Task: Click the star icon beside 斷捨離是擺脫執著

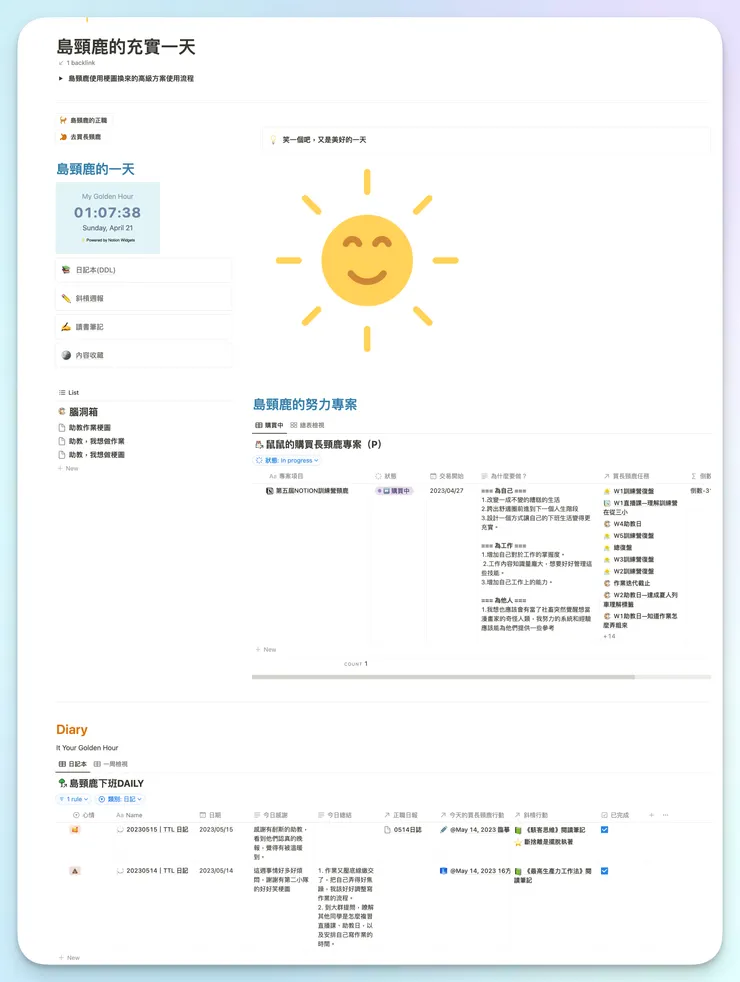Action: 518,842
